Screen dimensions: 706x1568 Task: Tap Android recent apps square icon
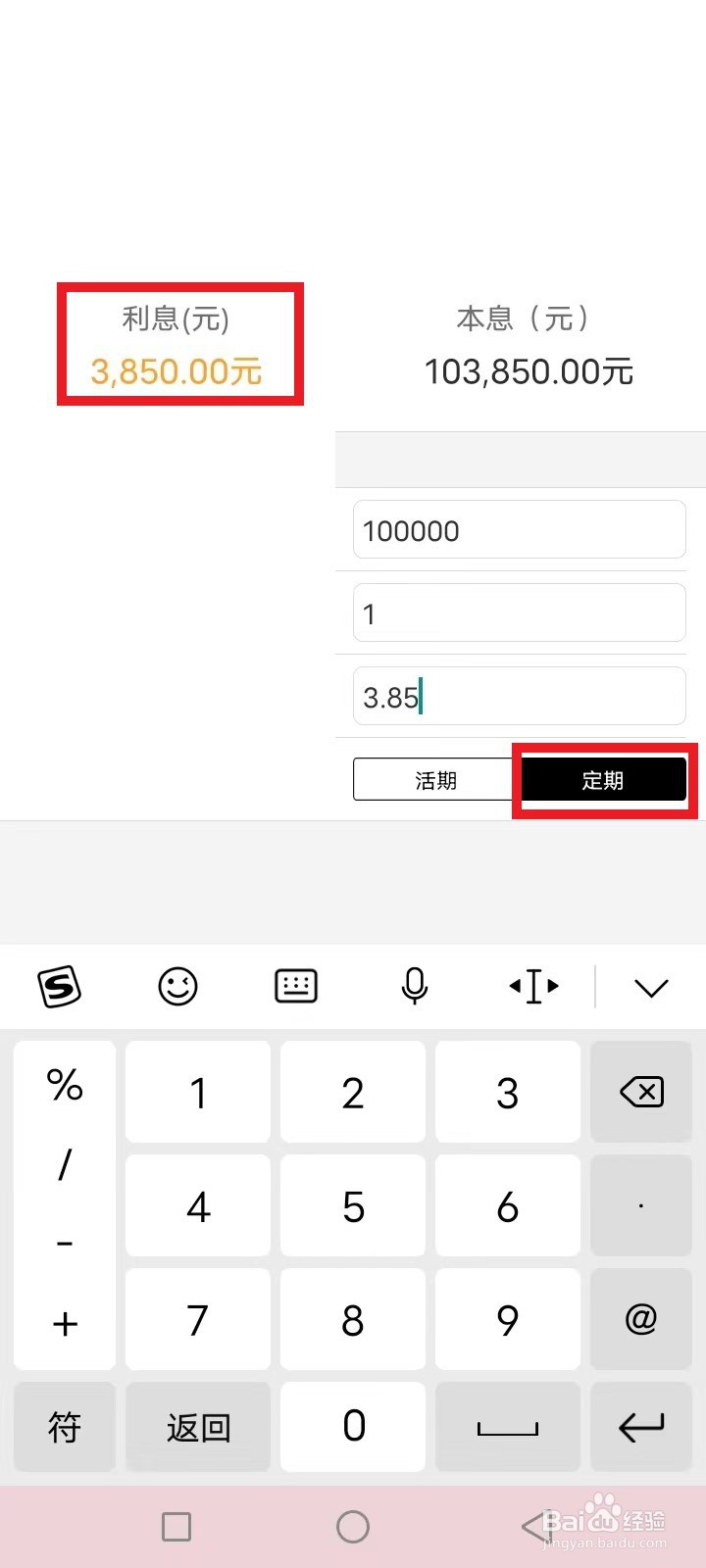pyautogui.click(x=176, y=1526)
